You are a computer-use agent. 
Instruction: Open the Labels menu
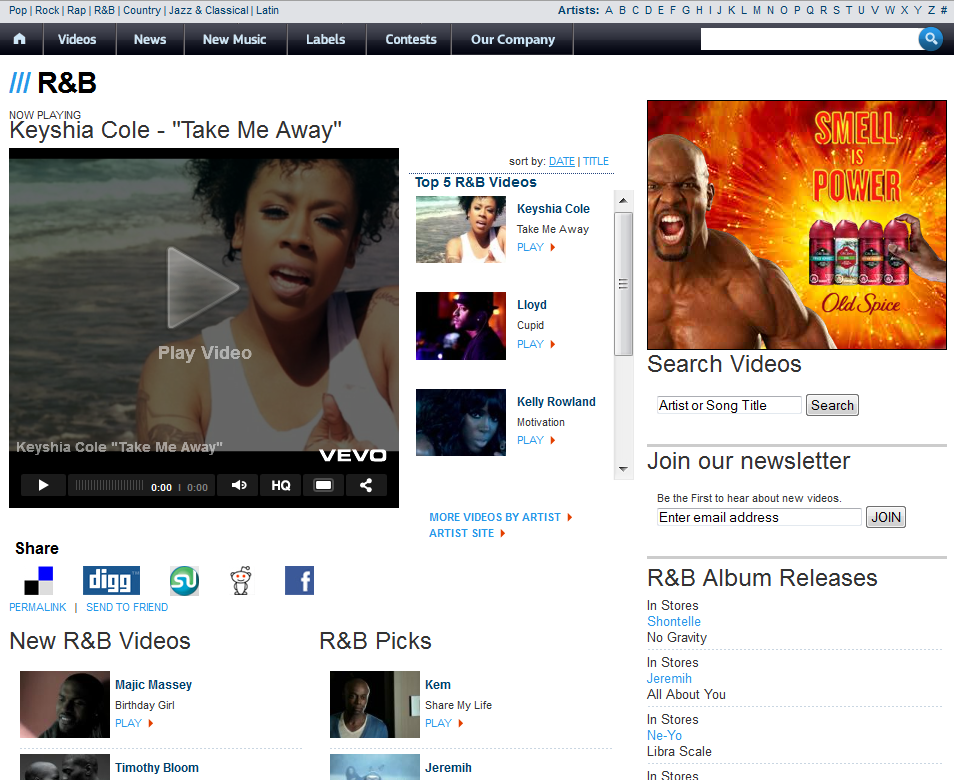(326, 40)
